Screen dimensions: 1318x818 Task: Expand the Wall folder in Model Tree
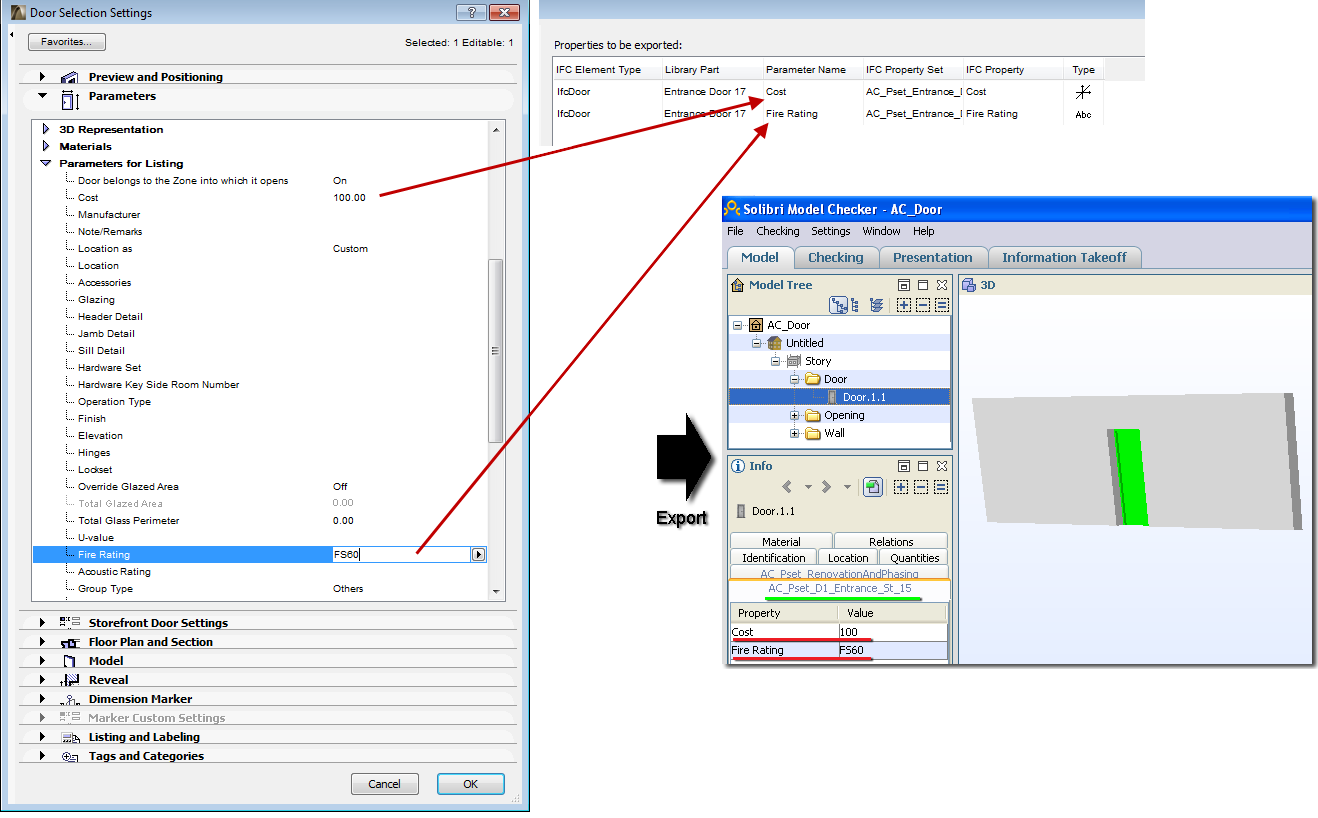pos(795,433)
